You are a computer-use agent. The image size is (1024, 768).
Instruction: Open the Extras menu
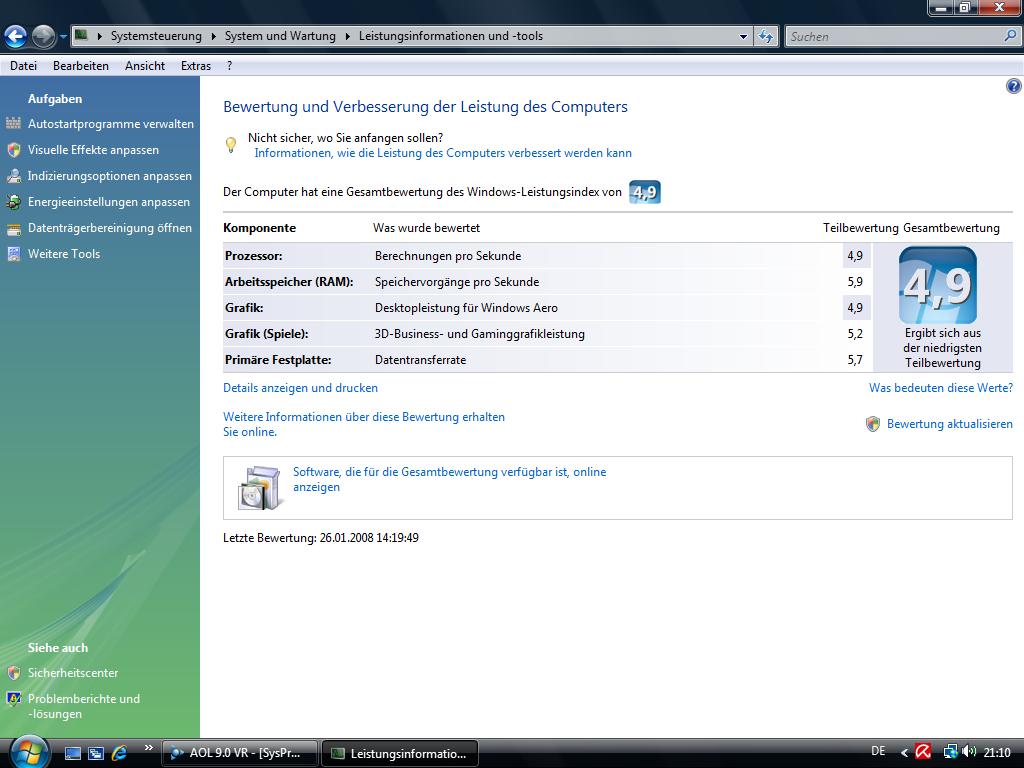click(196, 66)
